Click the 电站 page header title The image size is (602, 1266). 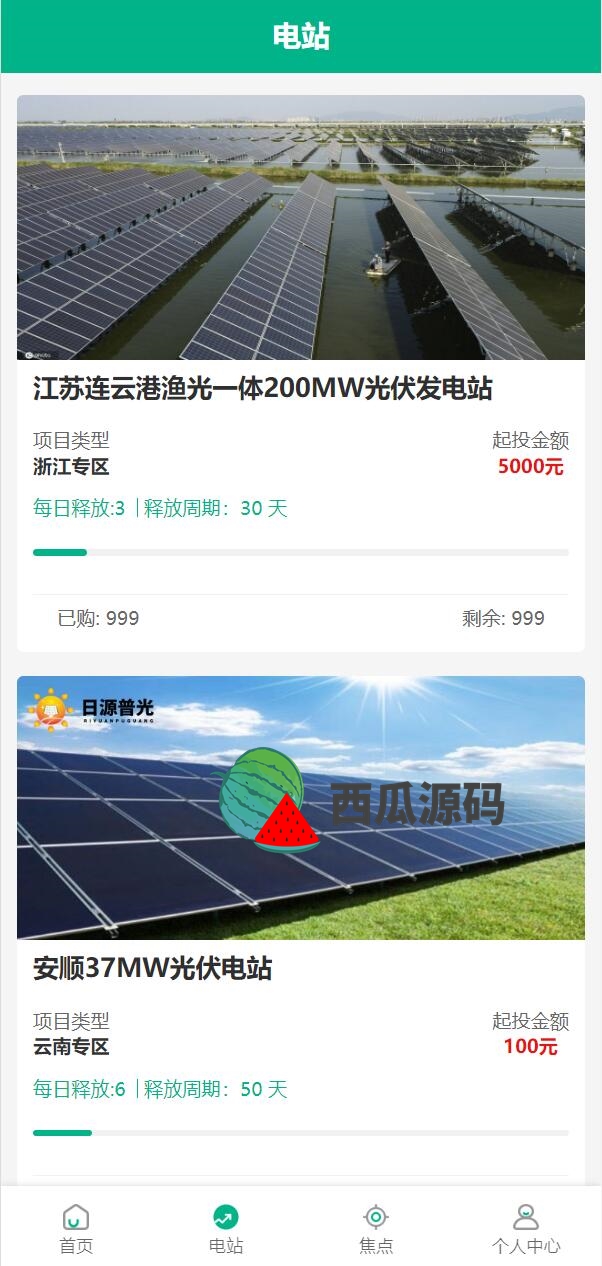301,37
